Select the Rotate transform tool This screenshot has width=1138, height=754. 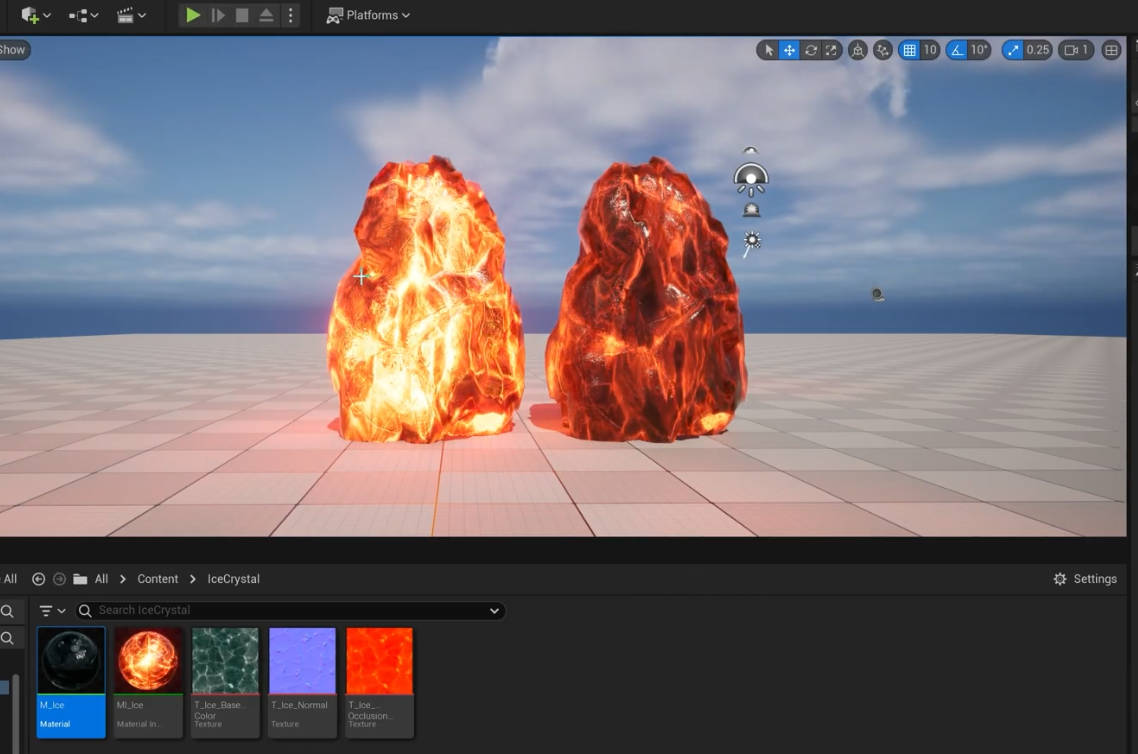810,50
